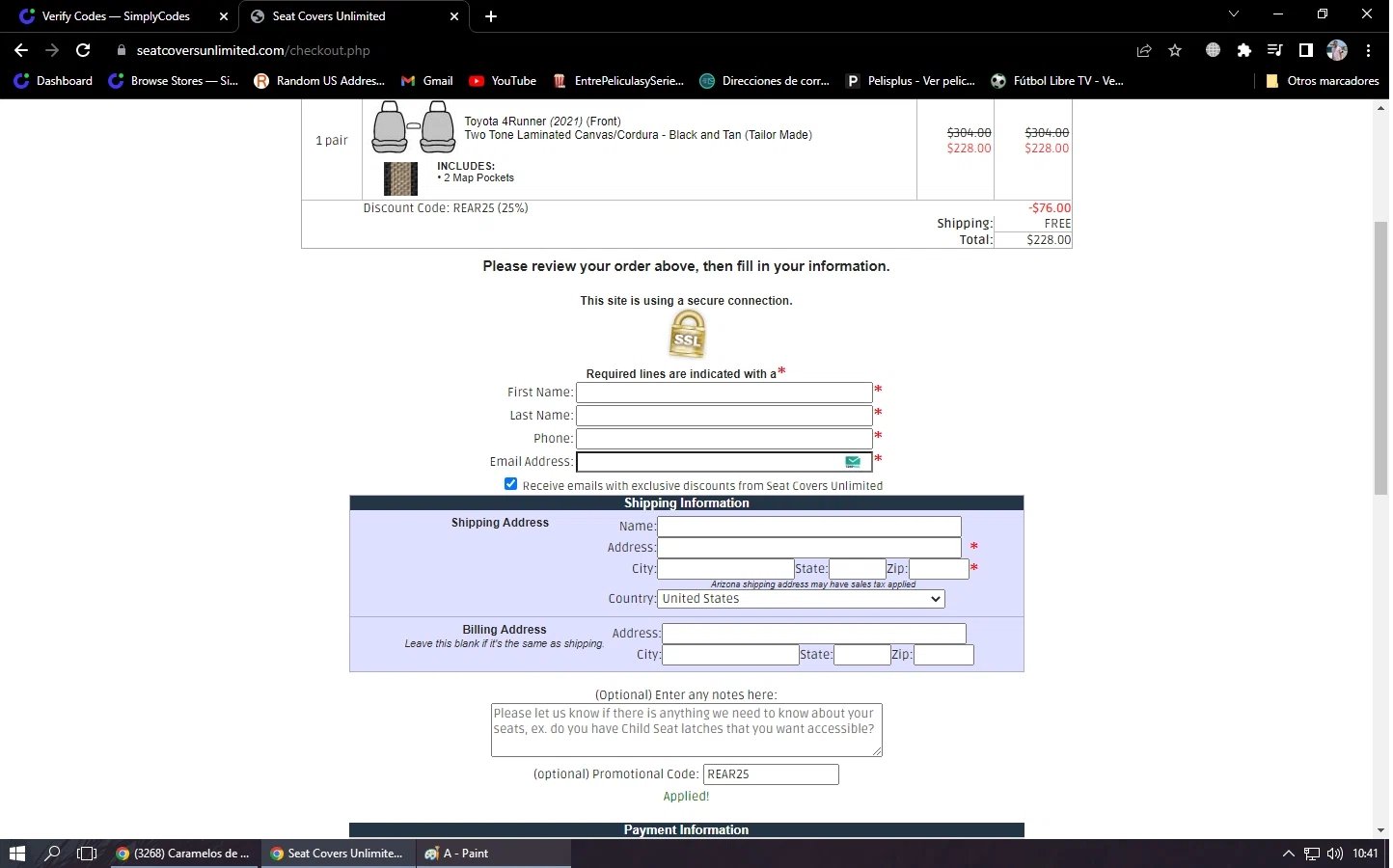Open the Dashboard bookmark
Image resolution: width=1393 pixels, height=868 pixels.
(54, 81)
